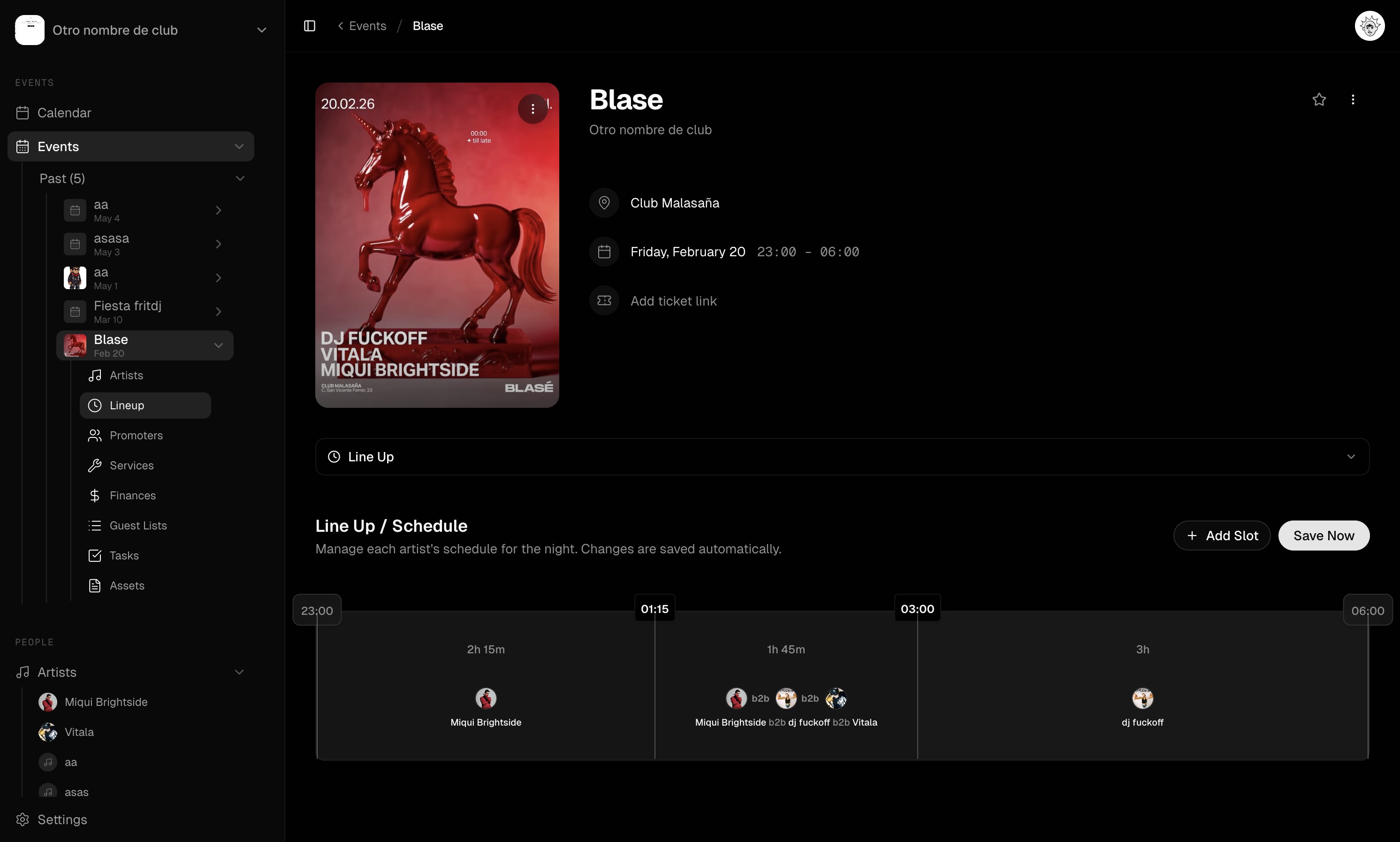Open Settings via the gear icon
This screenshot has height=842, width=1400.
pyautogui.click(x=23, y=819)
